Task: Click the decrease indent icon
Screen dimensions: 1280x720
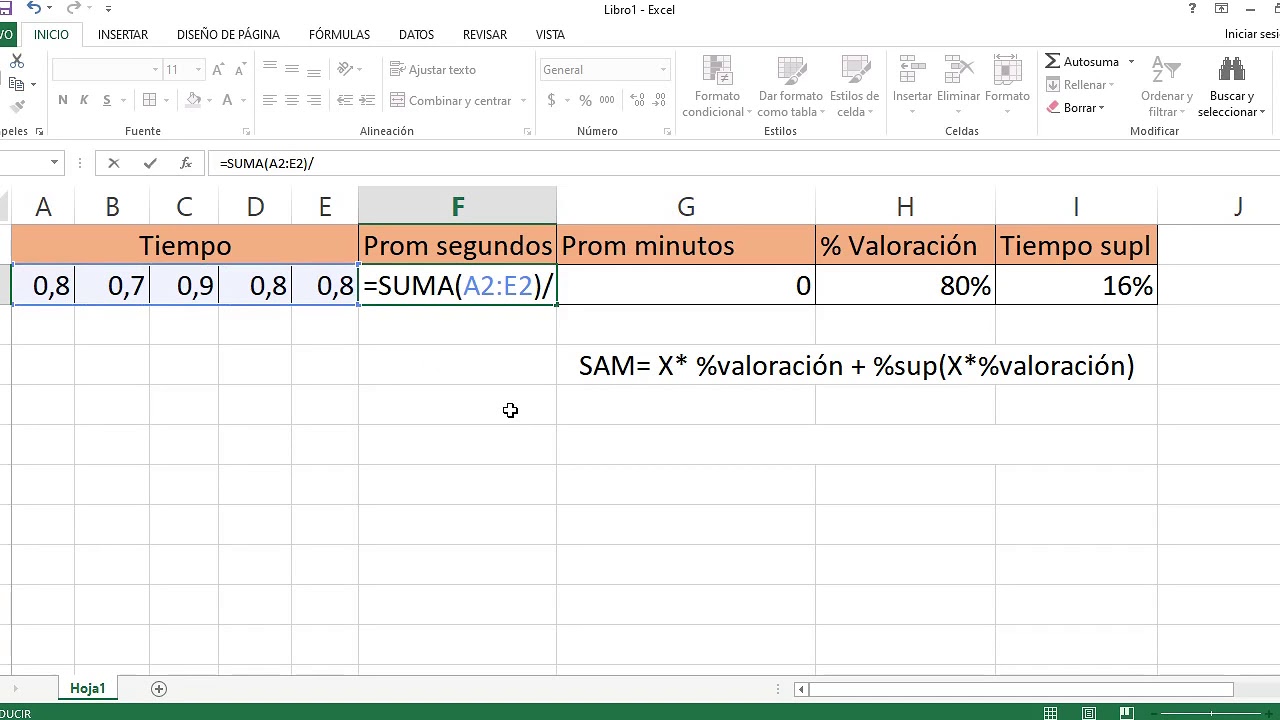Action: 345,100
